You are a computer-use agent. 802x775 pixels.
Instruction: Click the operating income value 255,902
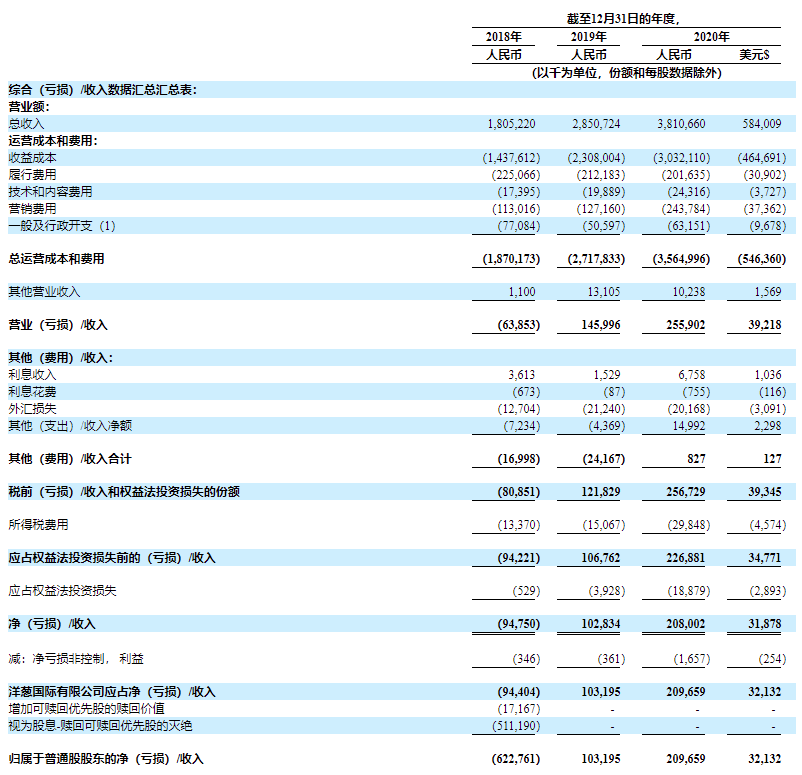click(x=685, y=325)
